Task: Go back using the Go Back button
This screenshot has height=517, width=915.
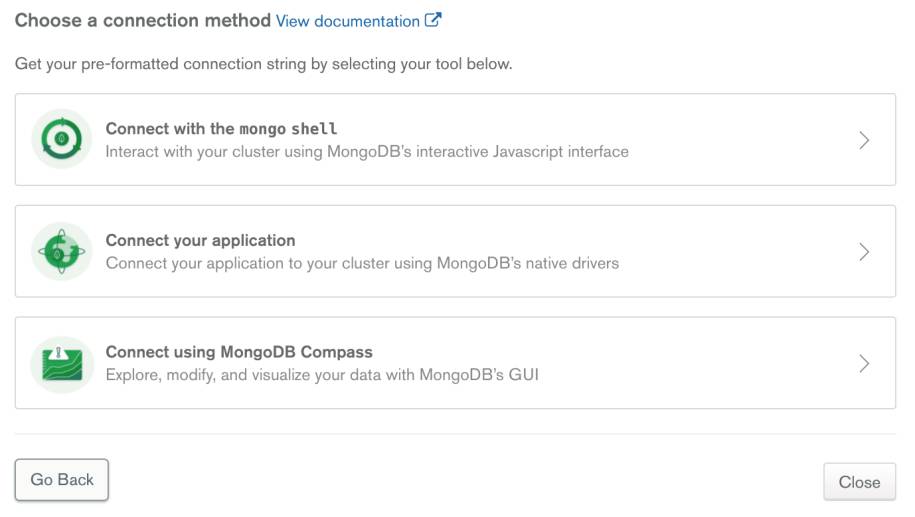Action: pyautogui.click(x=62, y=480)
